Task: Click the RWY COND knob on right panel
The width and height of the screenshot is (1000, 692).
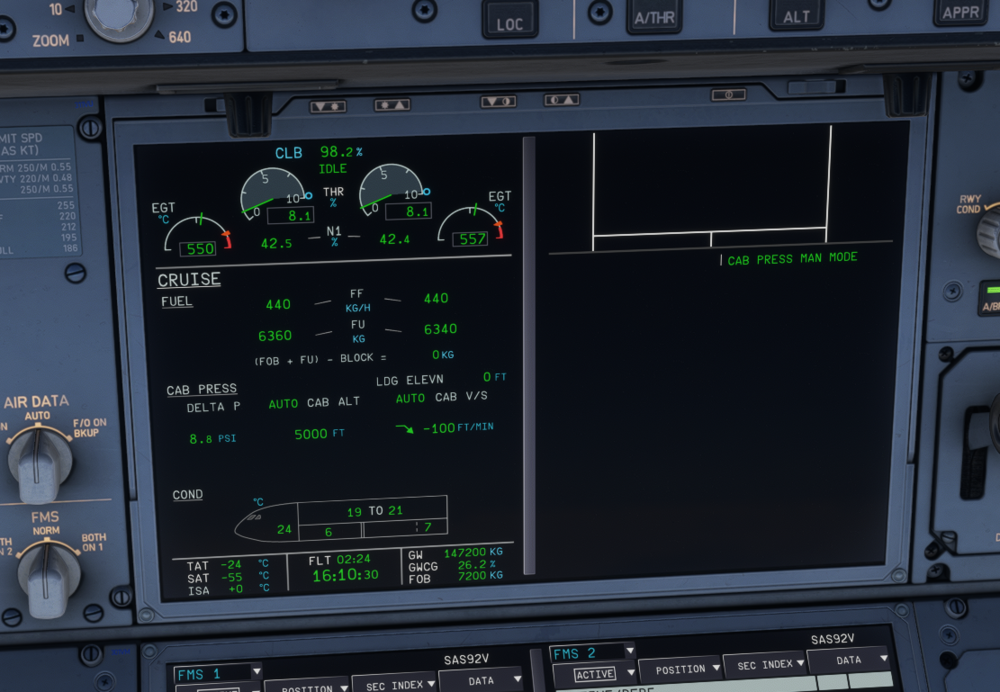Action: (988, 230)
